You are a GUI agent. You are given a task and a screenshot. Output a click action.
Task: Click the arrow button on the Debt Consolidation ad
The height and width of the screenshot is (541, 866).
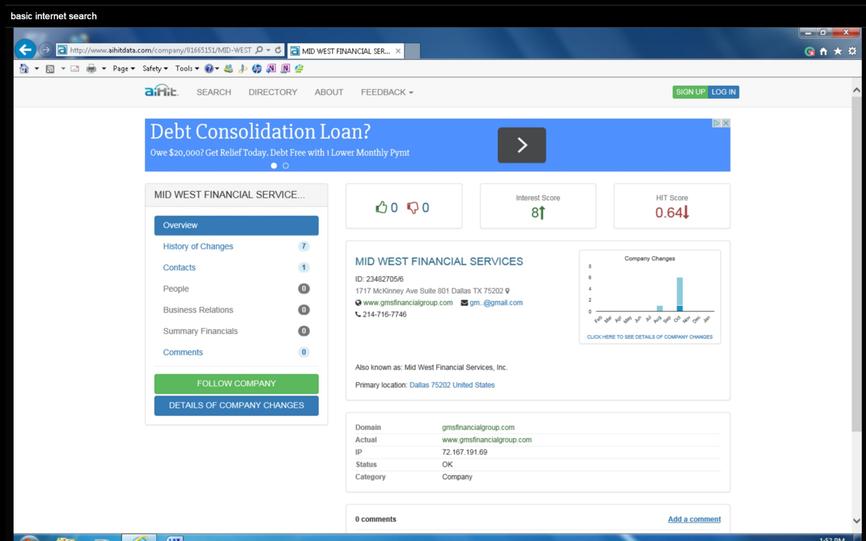tap(522, 145)
